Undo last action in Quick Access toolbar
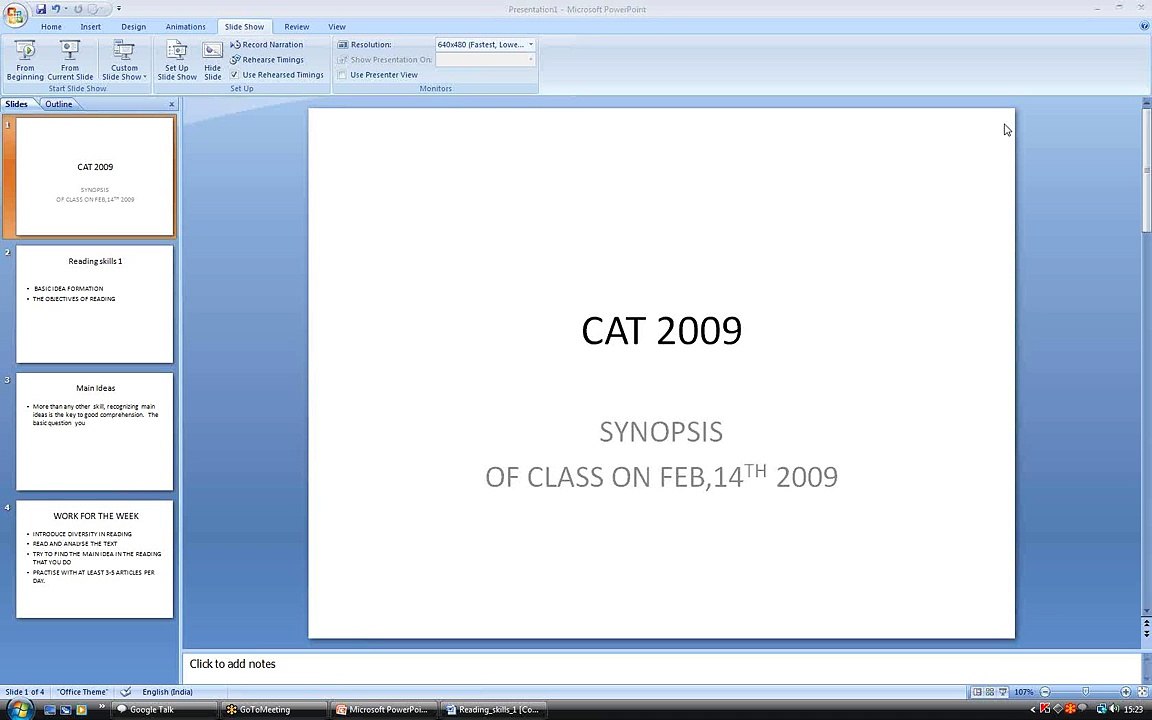Image resolution: width=1152 pixels, height=720 pixels. pyautogui.click(x=56, y=9)
